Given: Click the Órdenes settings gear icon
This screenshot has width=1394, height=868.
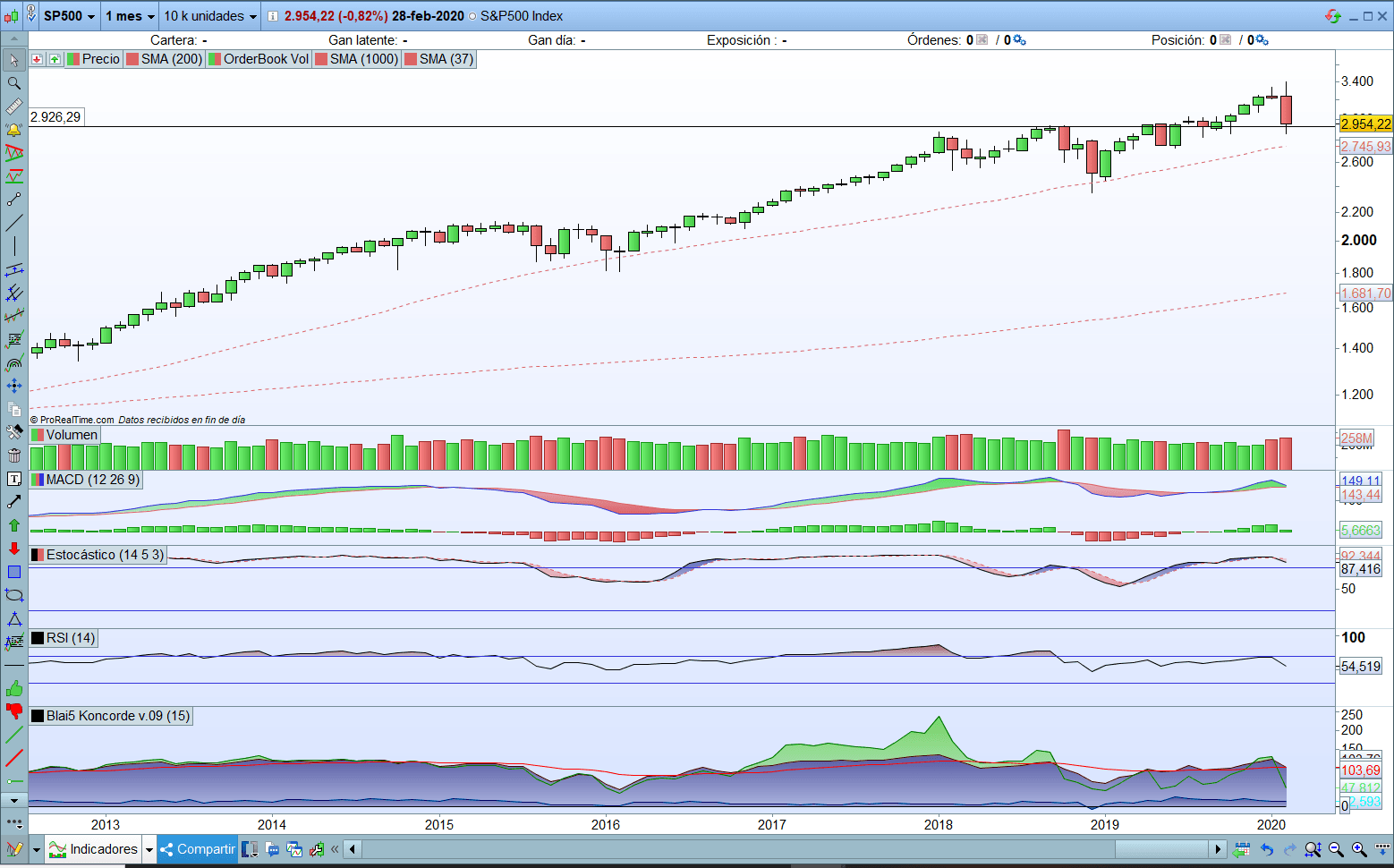Looking at the screenshot, I should click(1020, 40).
